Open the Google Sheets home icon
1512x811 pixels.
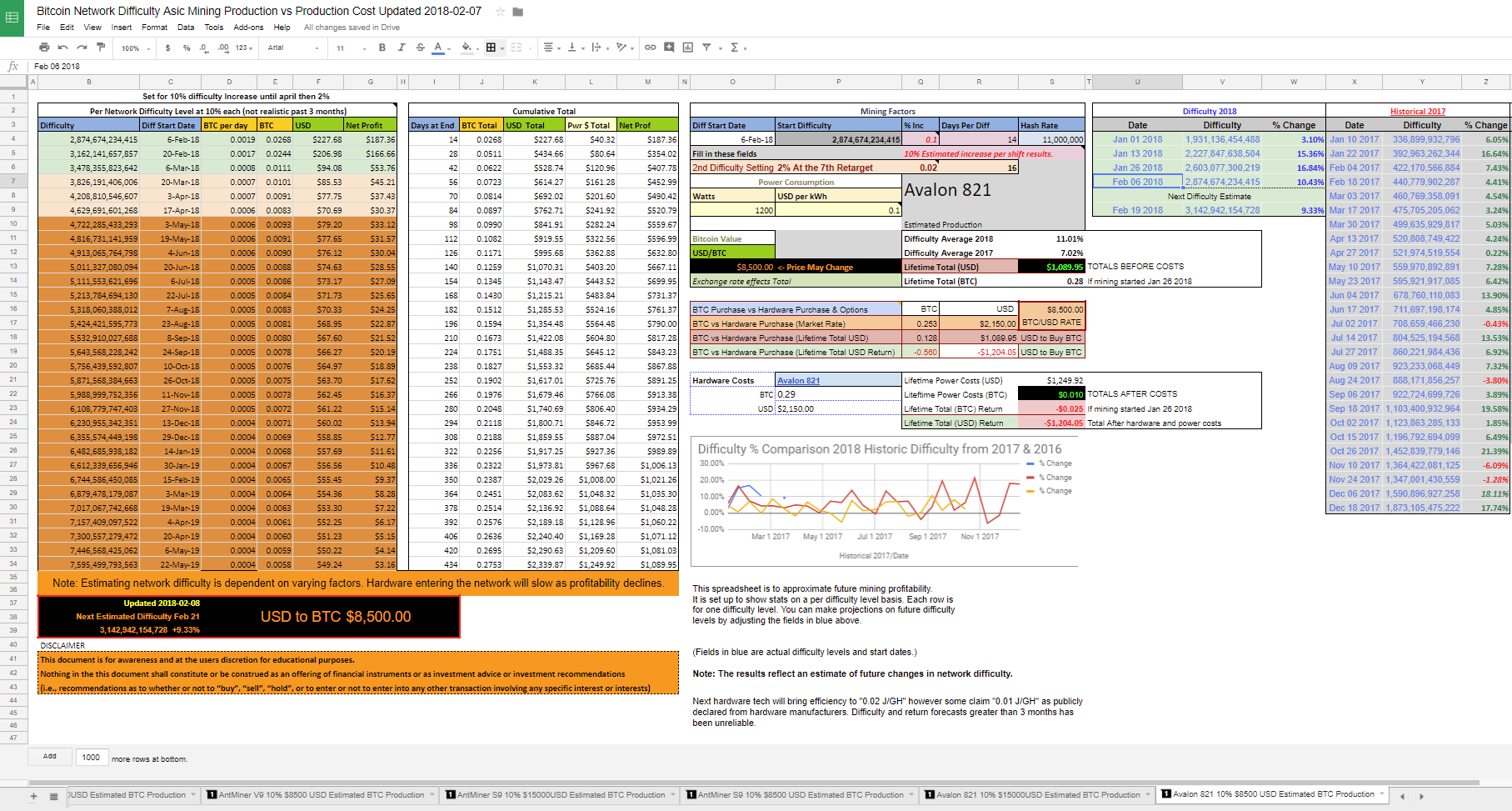tap(12, 18)
